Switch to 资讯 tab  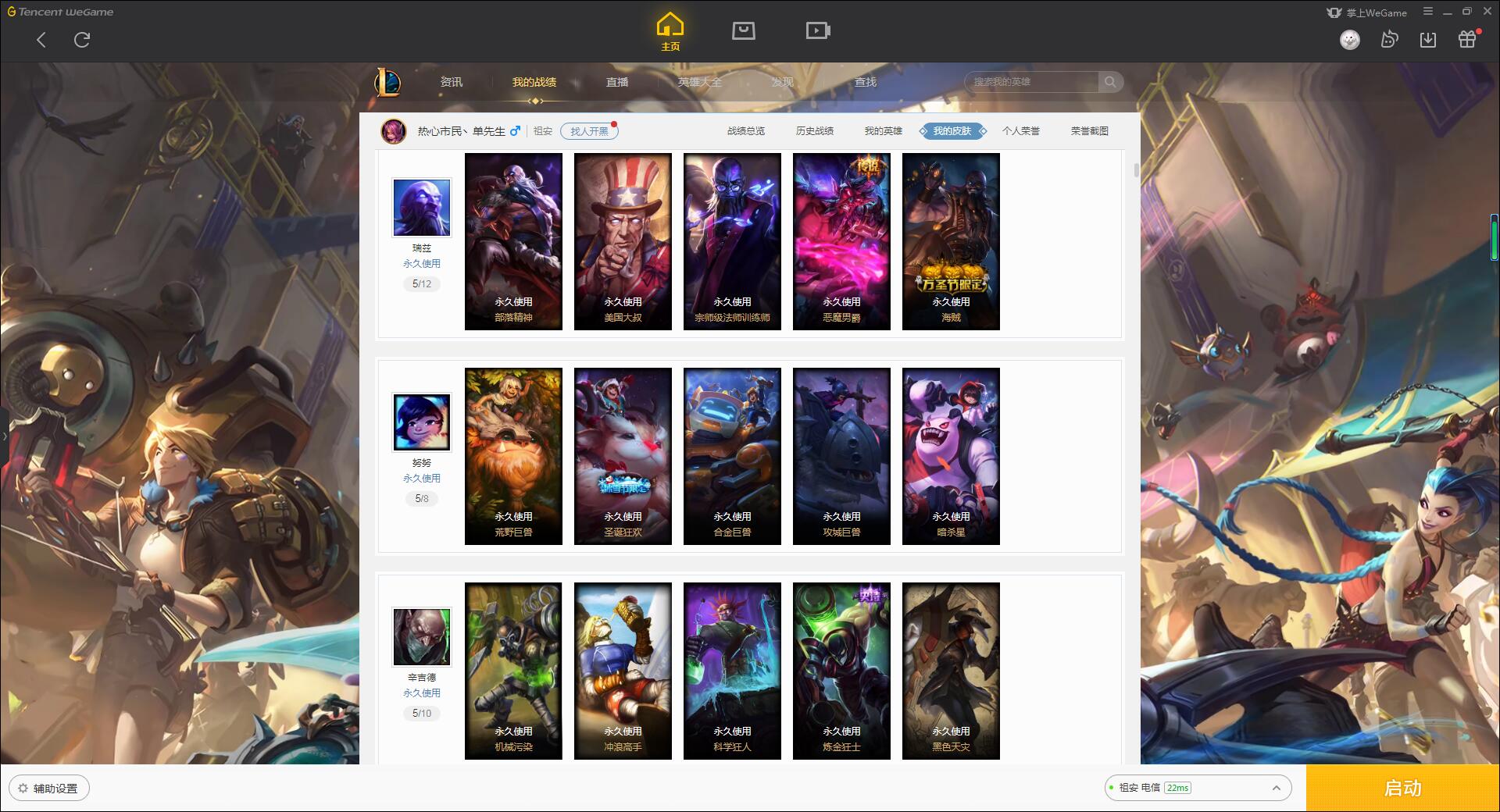click(452, 82)
